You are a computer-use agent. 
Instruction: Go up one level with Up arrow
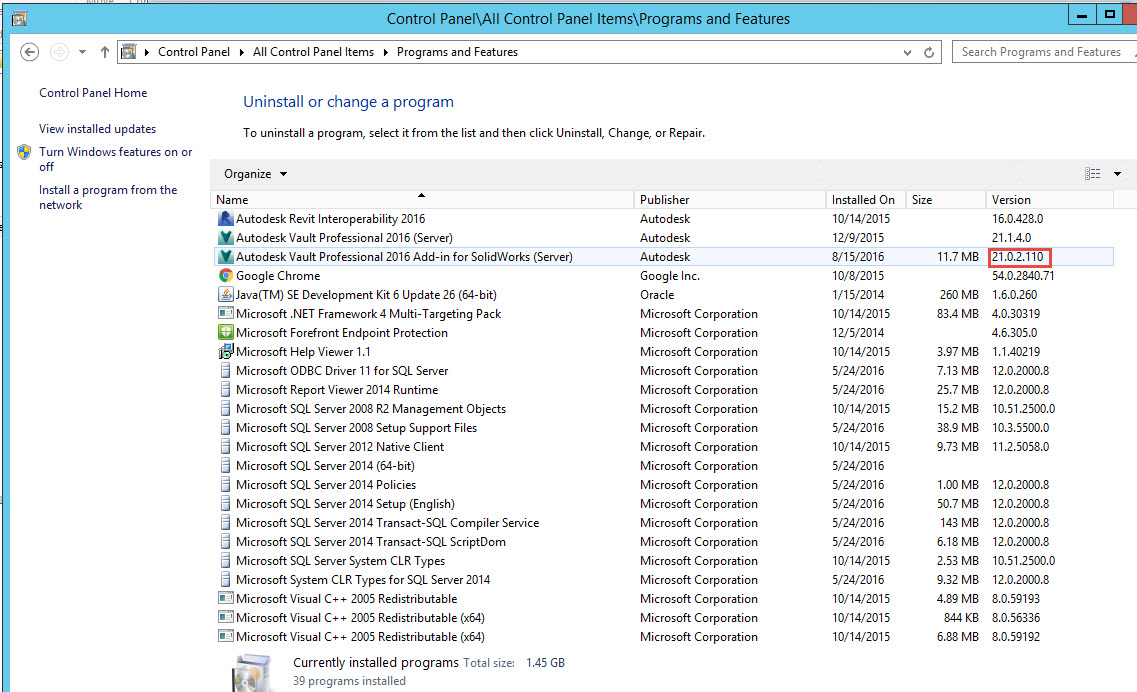pos(104,52)
